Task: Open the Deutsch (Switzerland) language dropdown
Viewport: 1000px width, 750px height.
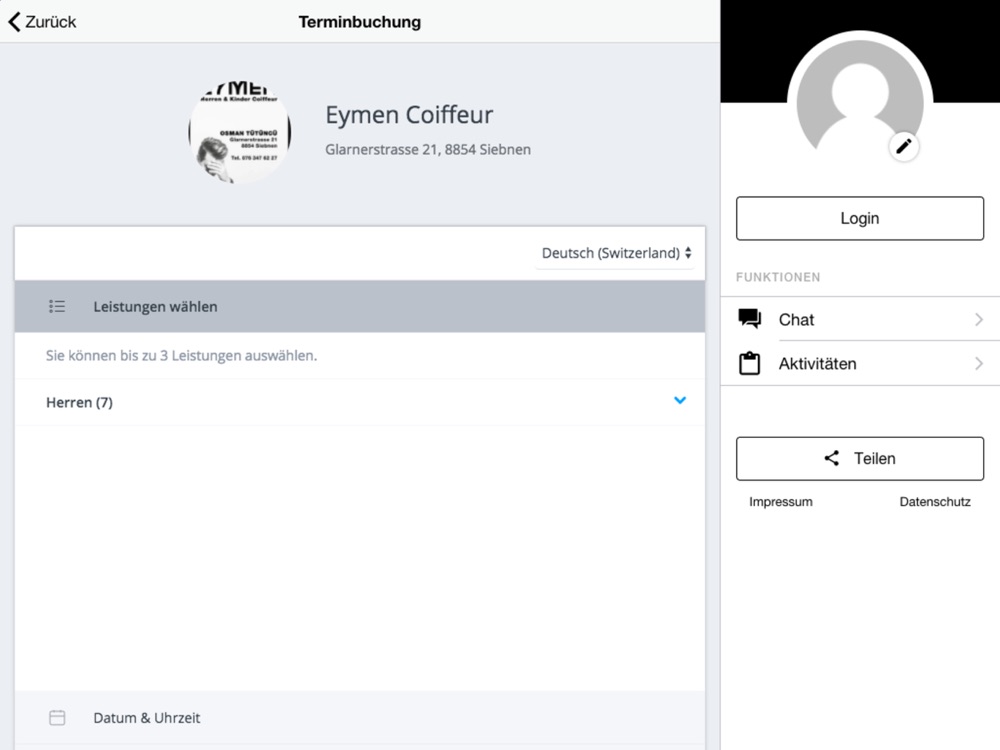Action: pos(615,253)
